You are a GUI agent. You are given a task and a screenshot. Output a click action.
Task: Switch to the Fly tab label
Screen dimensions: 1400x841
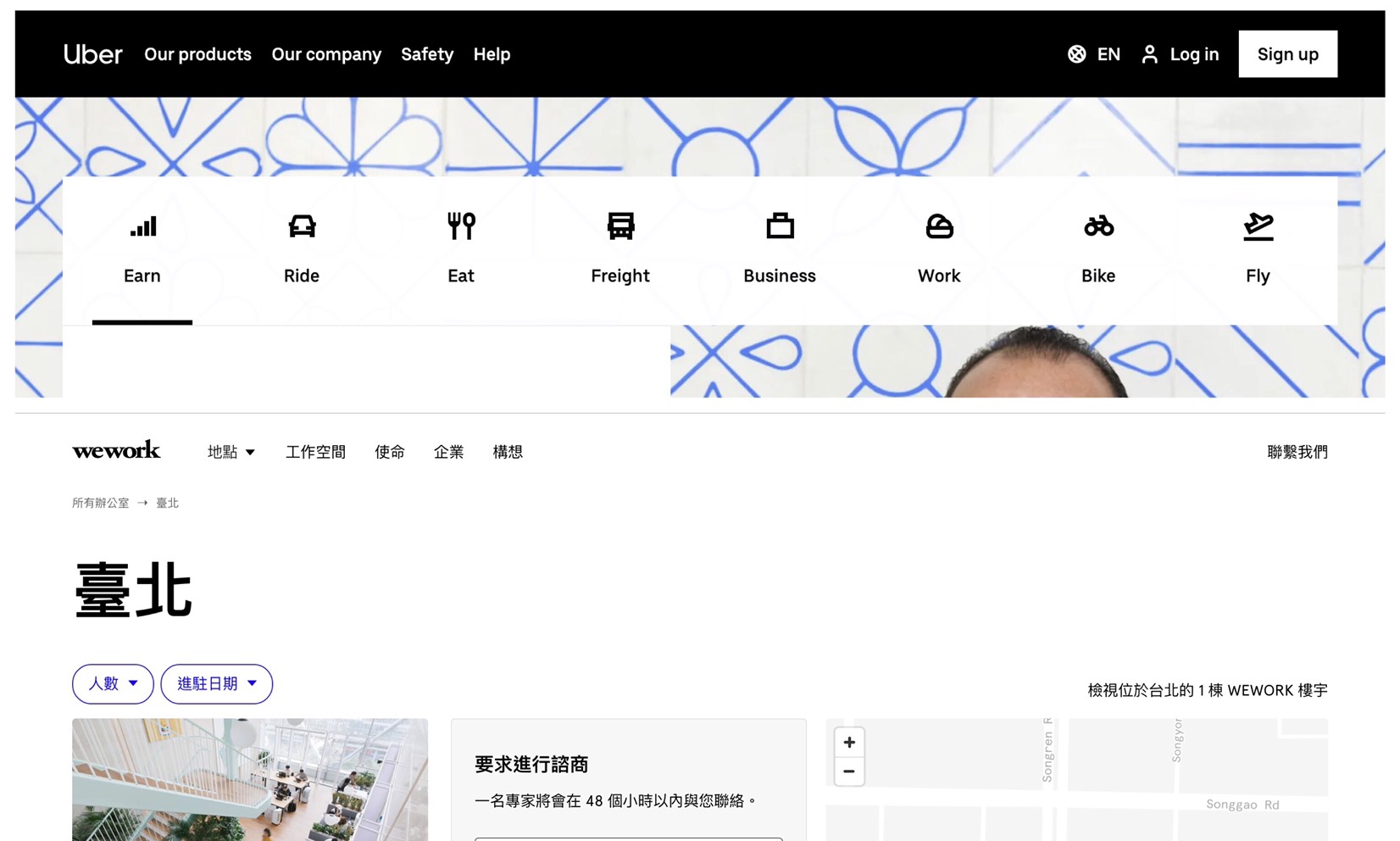pos(1258,276)
